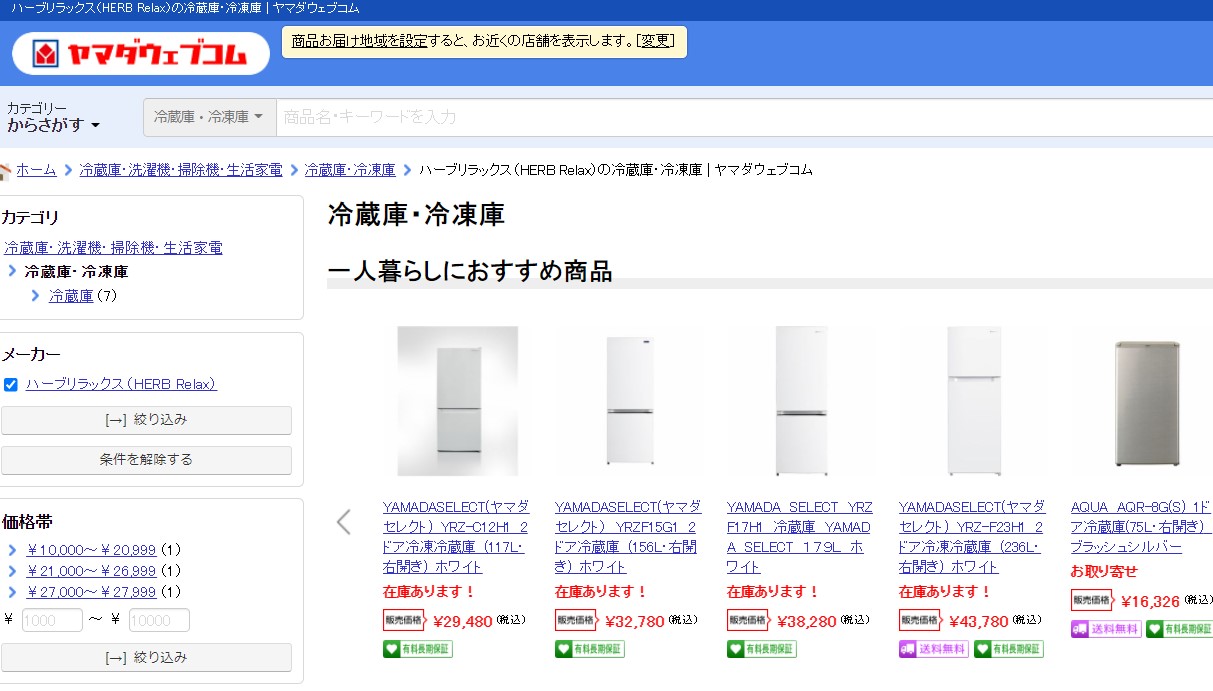
Task: Click the ¥10,000～¥20,999 price range
Action: pyautogui.click(x=91, y=549)
